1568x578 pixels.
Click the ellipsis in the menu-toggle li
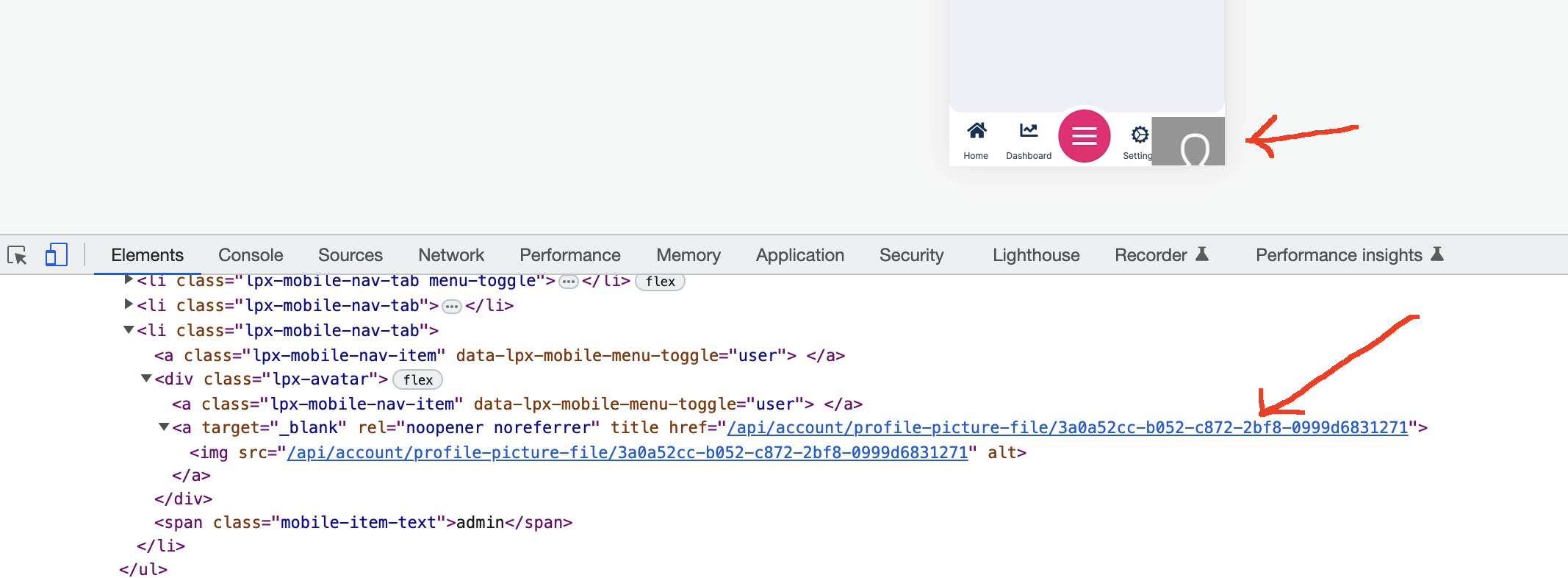coord(568,282)
